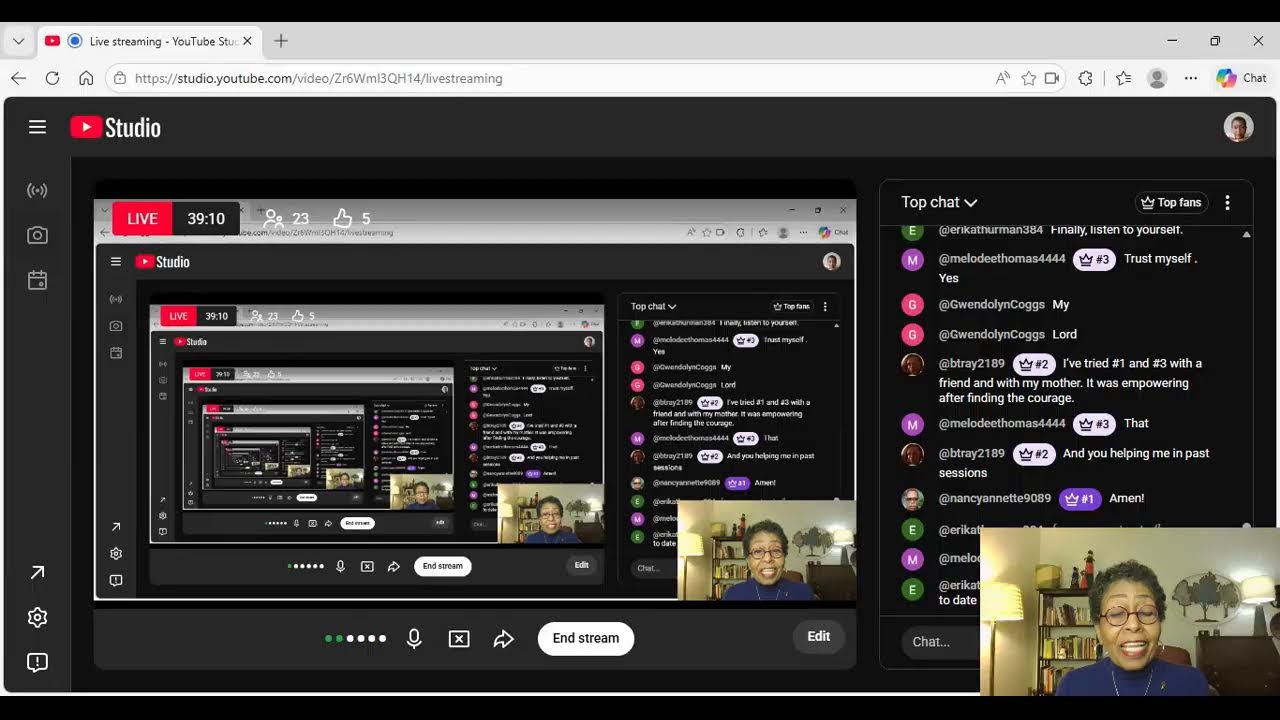Click the end-screen box icon beside the microphone
The height and width of the screenshot is (720, 1280).
pos(459,638)
